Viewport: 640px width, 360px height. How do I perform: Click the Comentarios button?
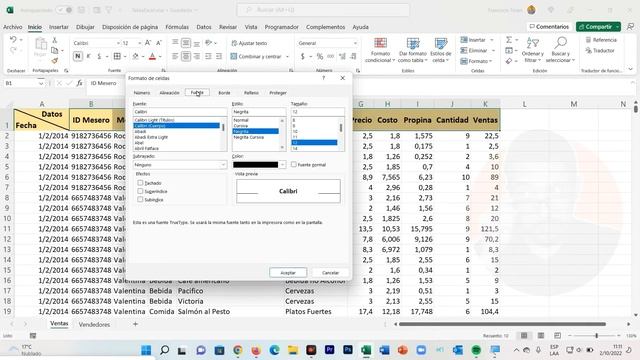(x=549, y=27)
